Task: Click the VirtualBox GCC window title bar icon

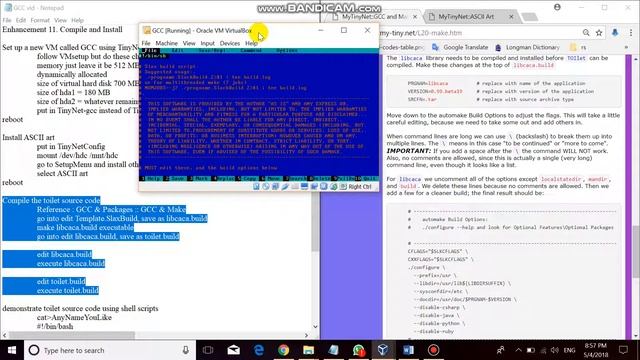Action: [147, 31]
